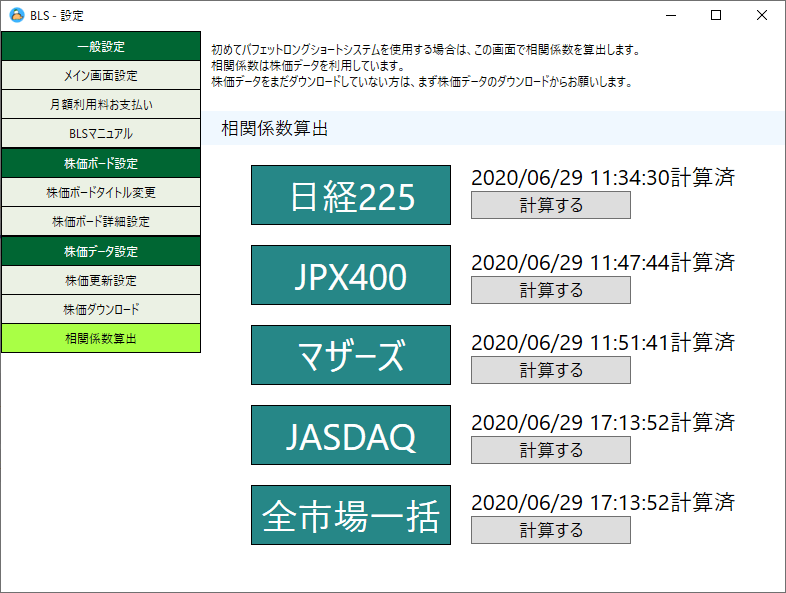Click the 11:47:44計算済 timestamp text
This screenshot has height=593, width=786.
pos(603,262)
